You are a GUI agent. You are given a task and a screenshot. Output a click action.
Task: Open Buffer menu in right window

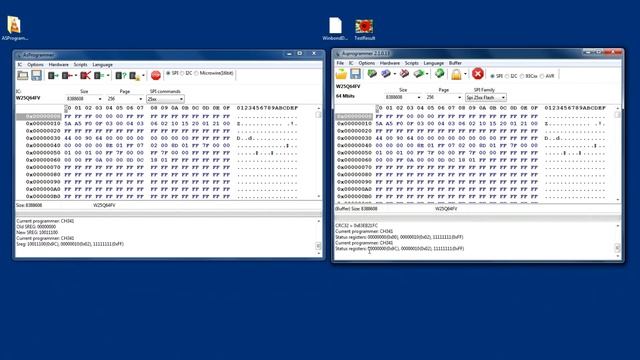(x=455, y=63)
